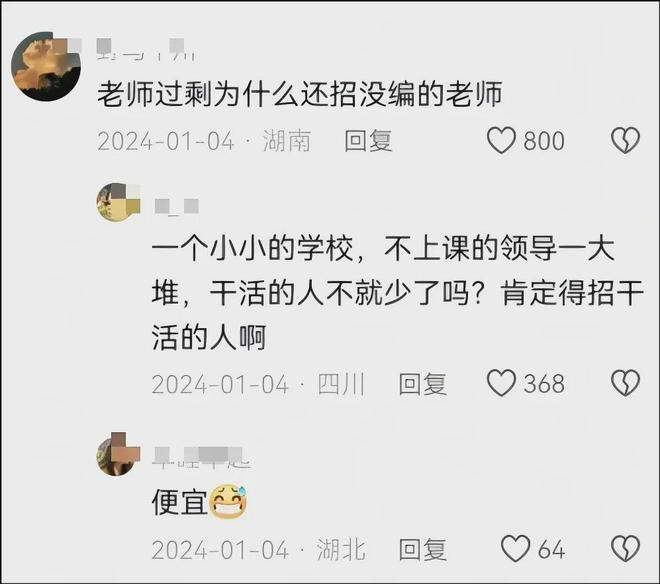Click the broken heart on the 四川 reply
Screen dimensions: 660x584
pos(625,383)
